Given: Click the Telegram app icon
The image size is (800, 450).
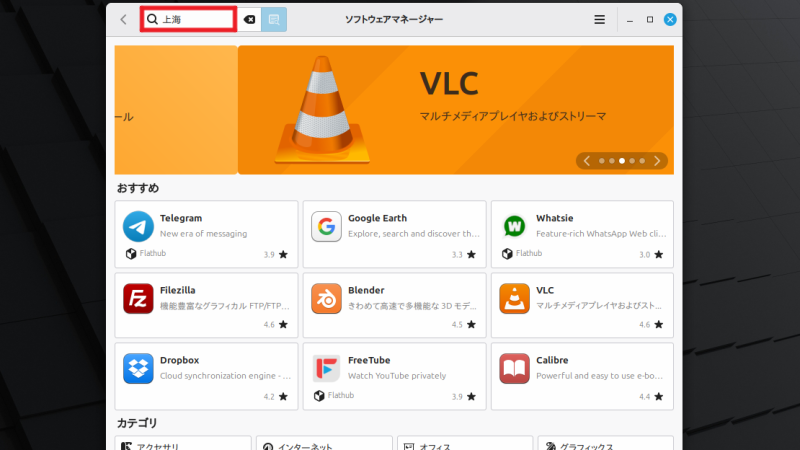Looking at the screenshot, I should (138, 226).
